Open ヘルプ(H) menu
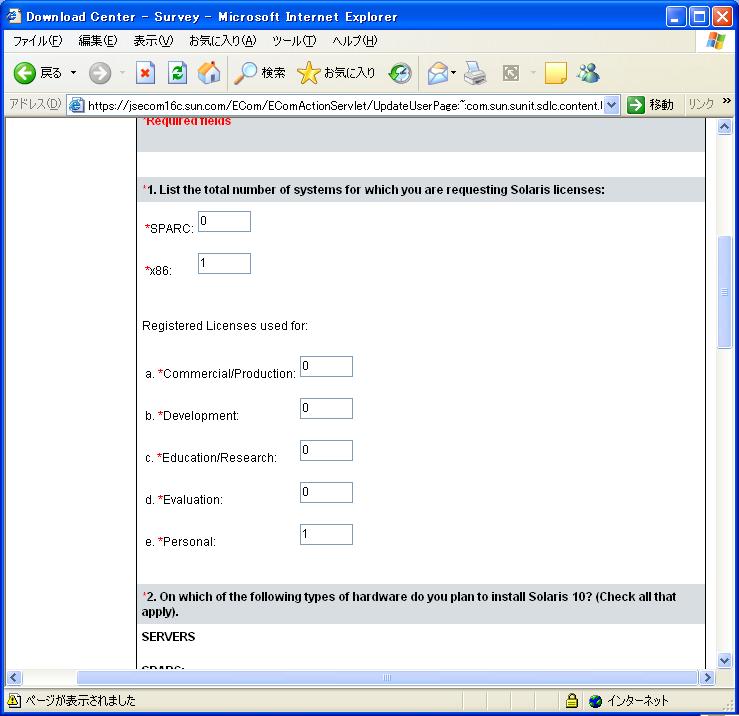739x716 pixels. [x=354, y=41]
